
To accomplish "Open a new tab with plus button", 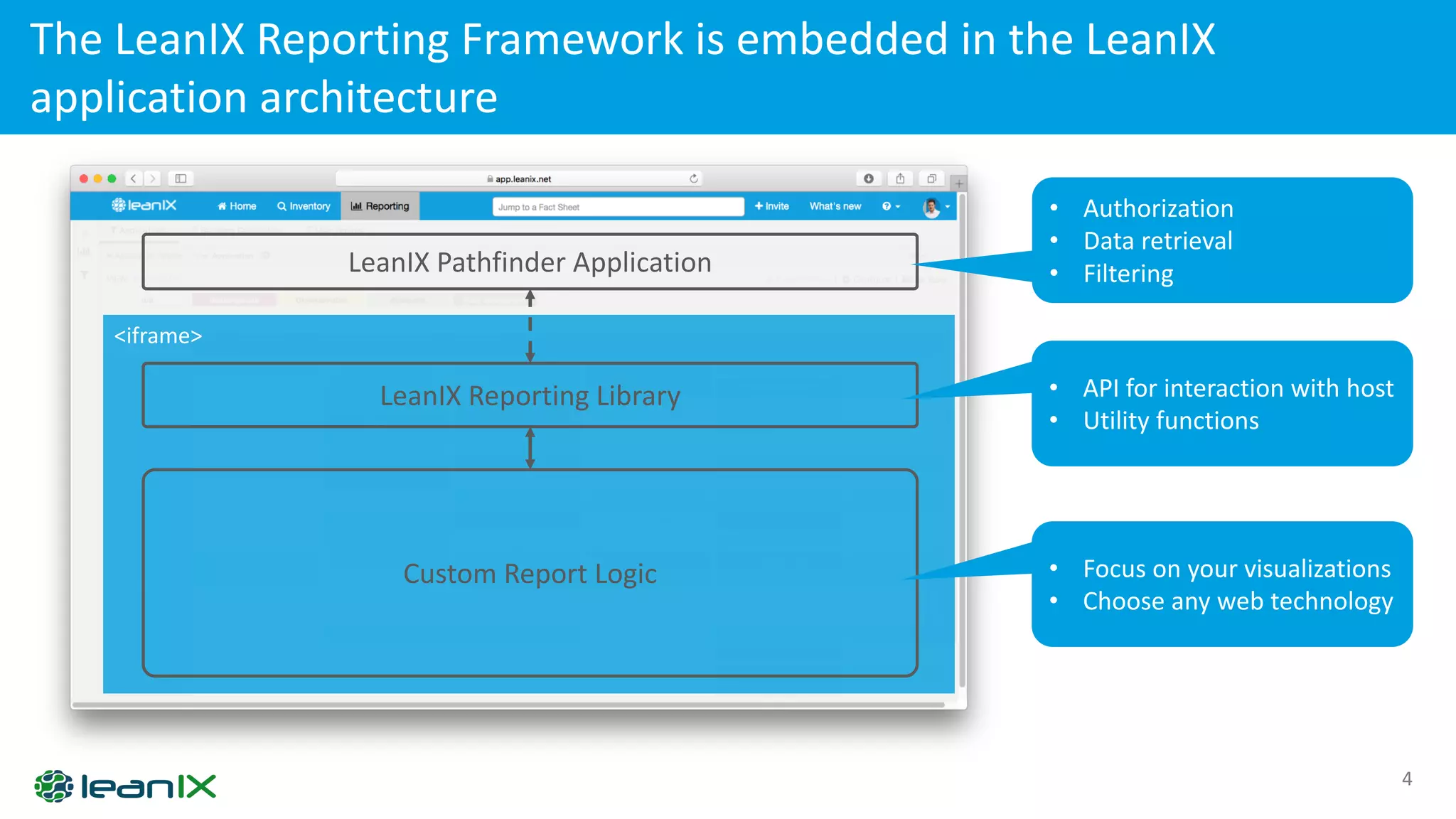I will (959, 183).
